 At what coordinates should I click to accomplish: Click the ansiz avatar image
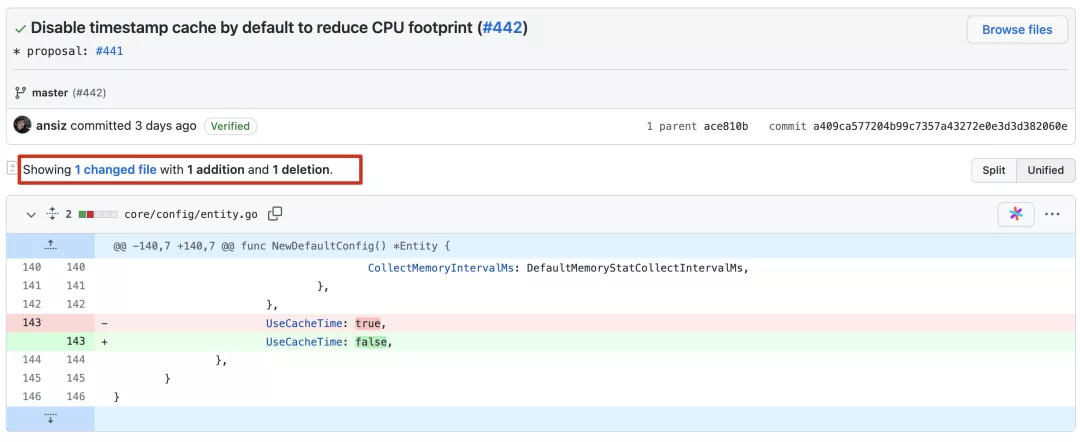22,125
